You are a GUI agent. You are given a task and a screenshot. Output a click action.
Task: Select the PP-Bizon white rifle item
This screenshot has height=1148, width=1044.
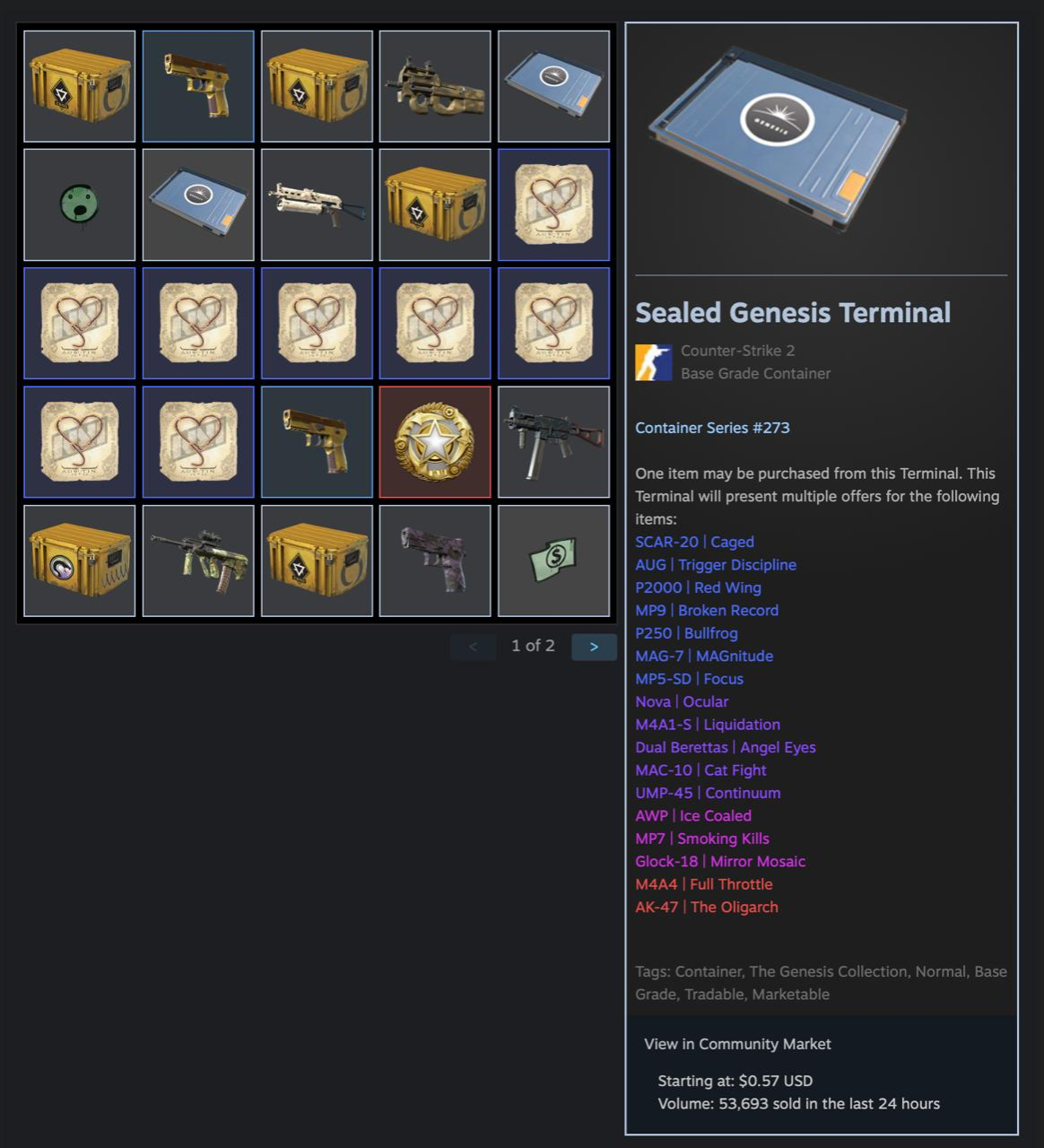[x=317, y=204]
